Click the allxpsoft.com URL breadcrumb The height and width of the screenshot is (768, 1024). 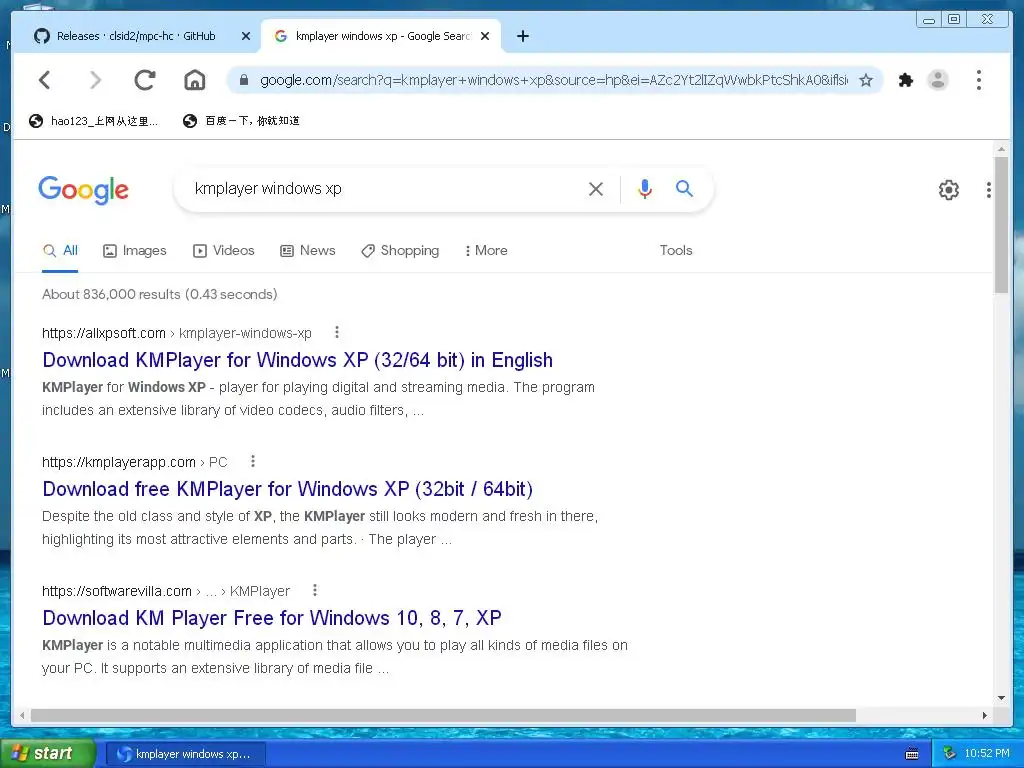177,333
